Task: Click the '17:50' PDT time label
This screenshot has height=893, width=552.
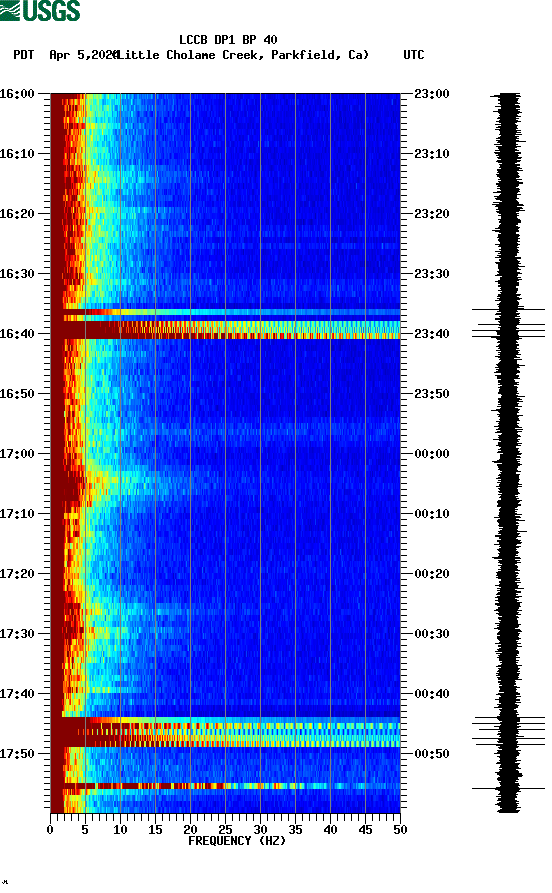Action: point(17,753)
